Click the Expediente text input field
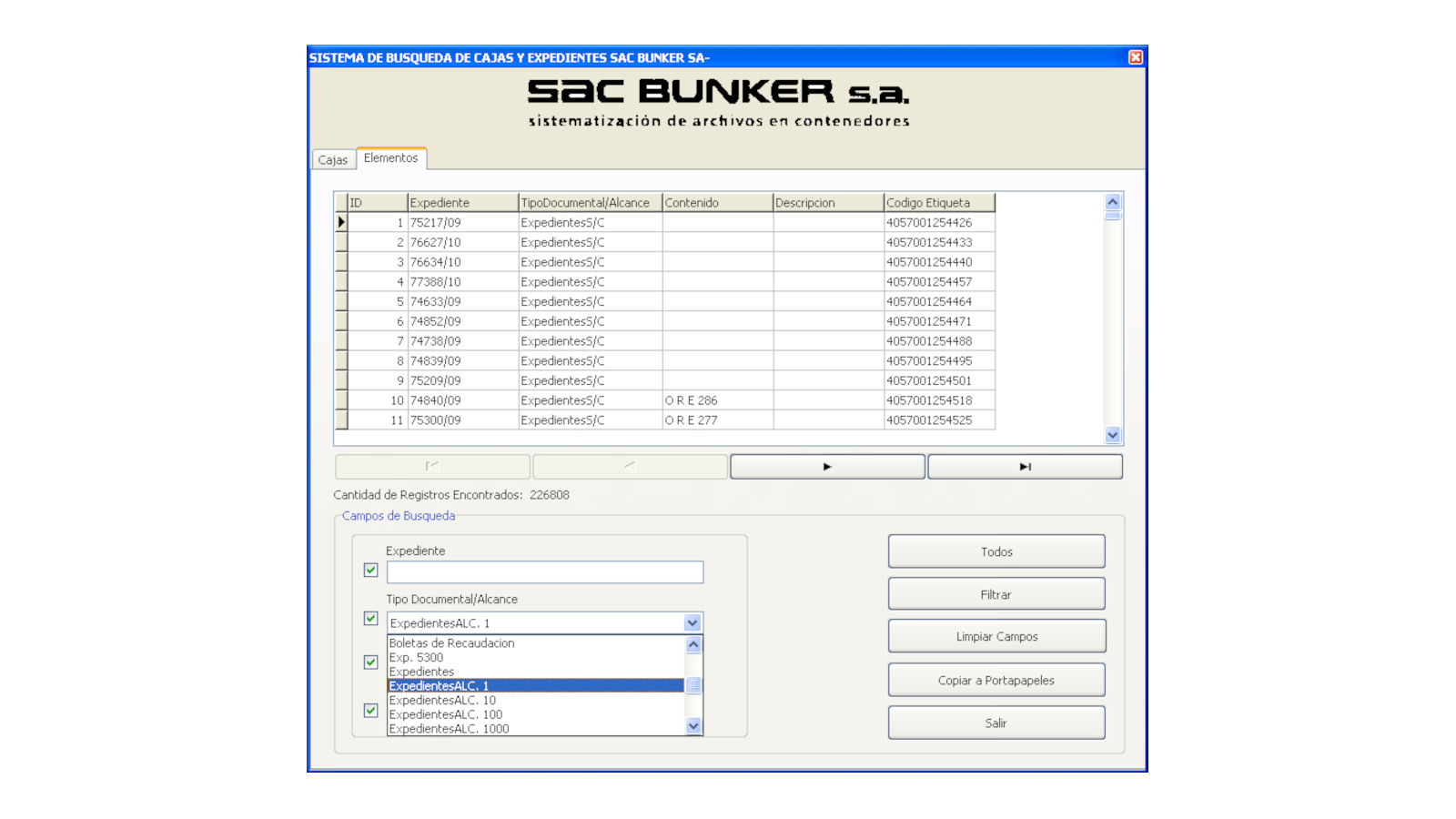1456x819 pixels. click(544, 572)
